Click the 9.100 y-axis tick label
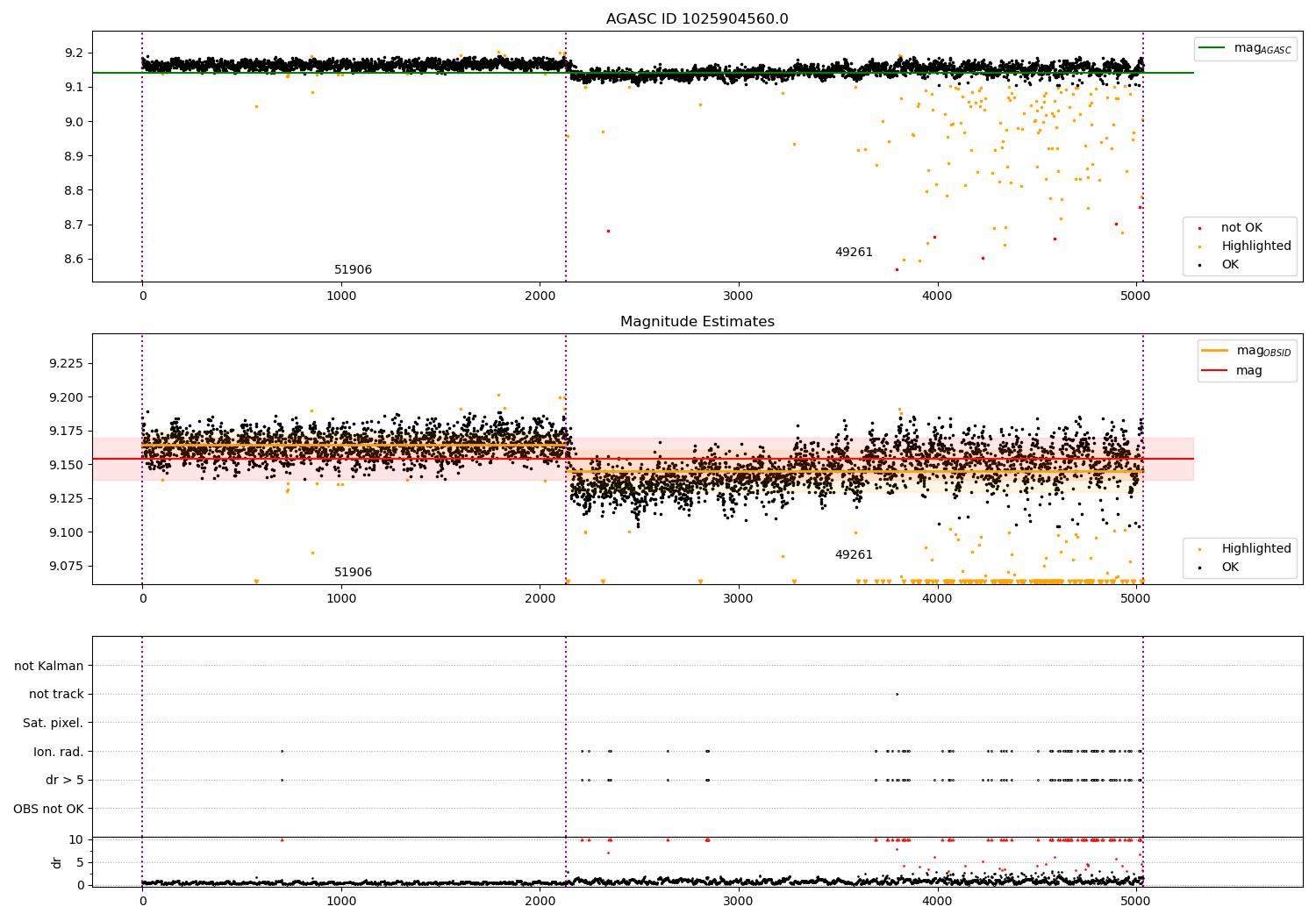This screenshot has width=1316, height=921. tap(66, 533)
